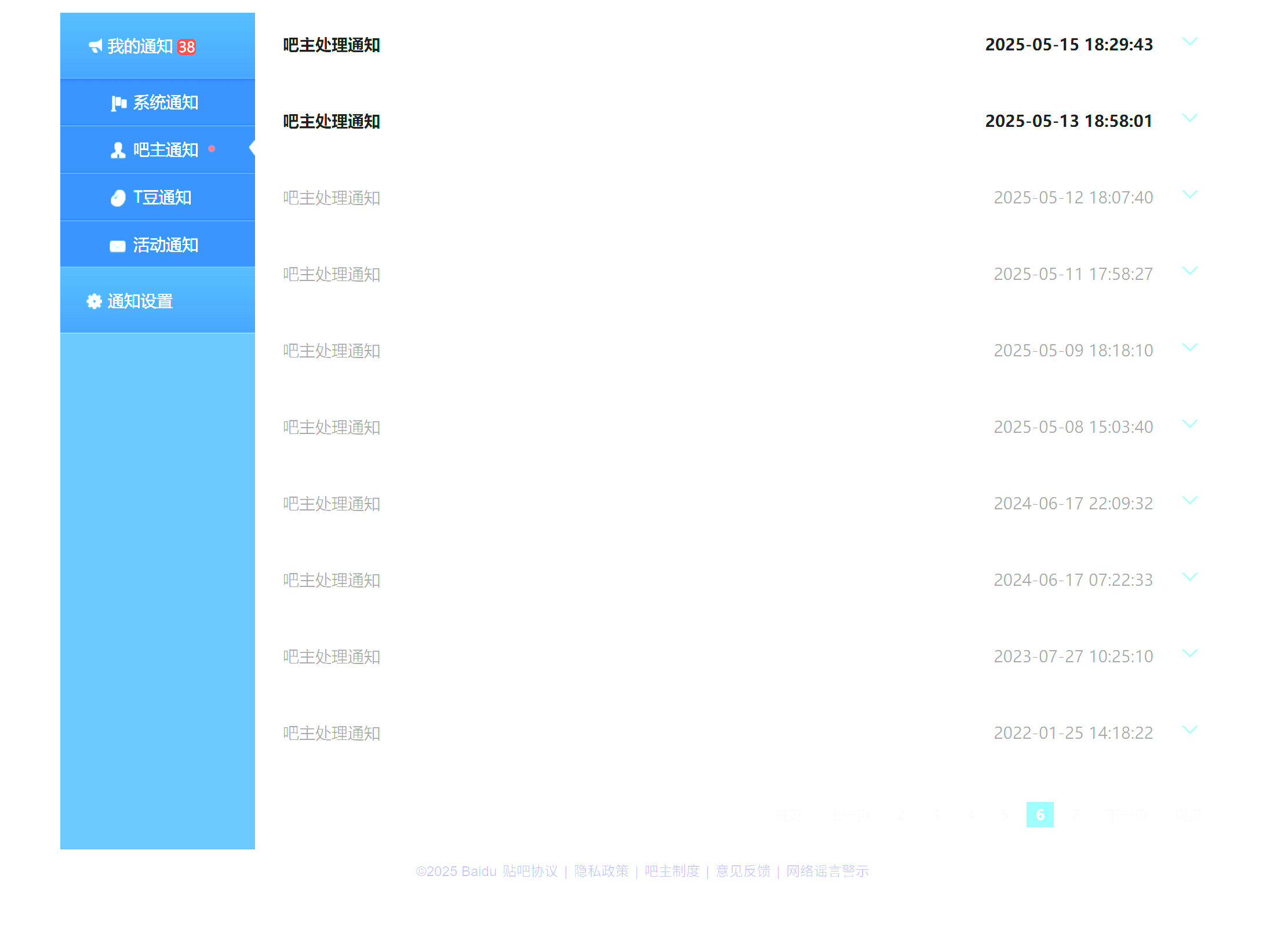Click the 活动通知 envelope icon

[x=118, y=246]
